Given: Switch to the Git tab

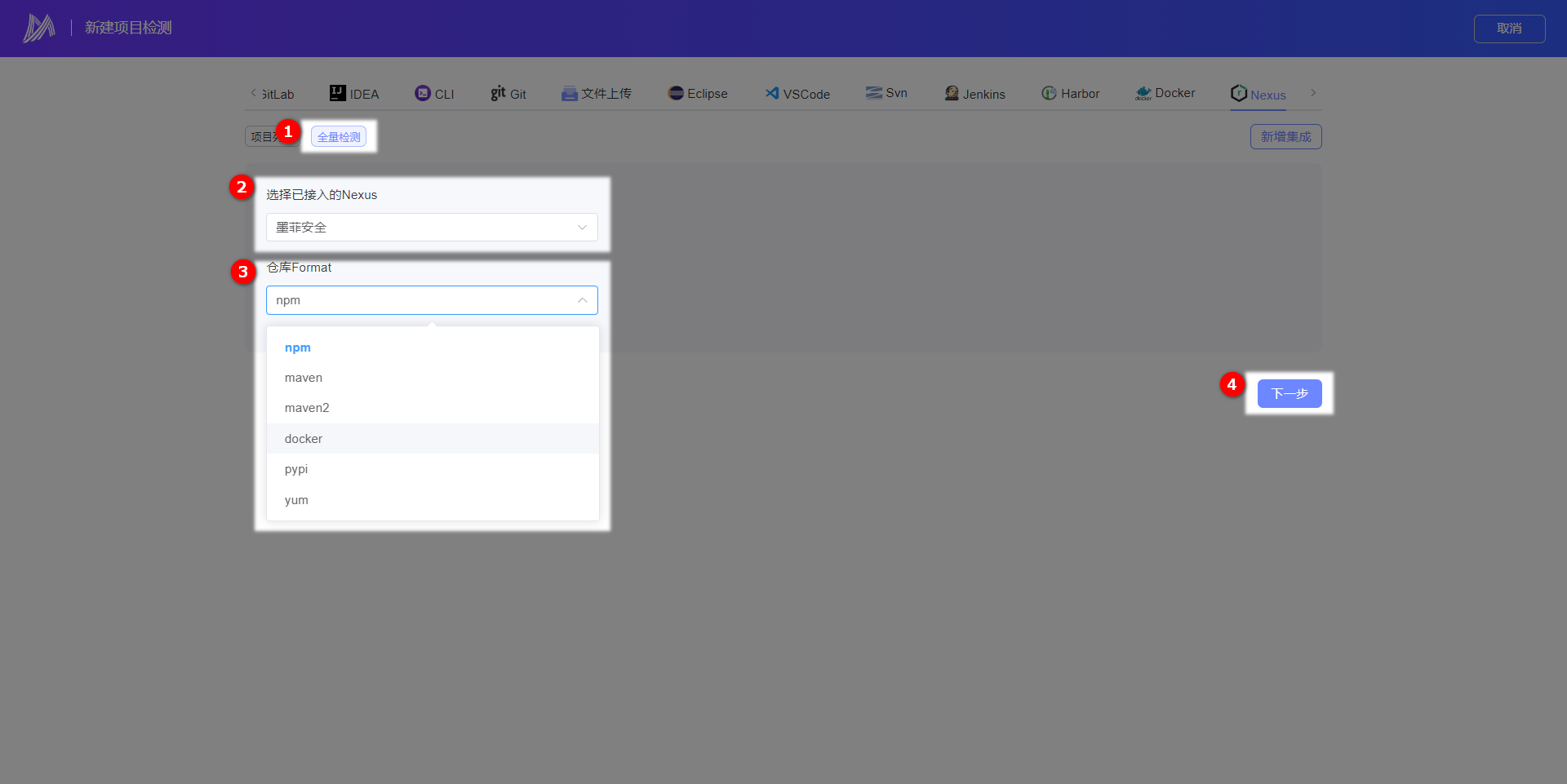Looking at the screenshot, I should [x=508, y=94].
